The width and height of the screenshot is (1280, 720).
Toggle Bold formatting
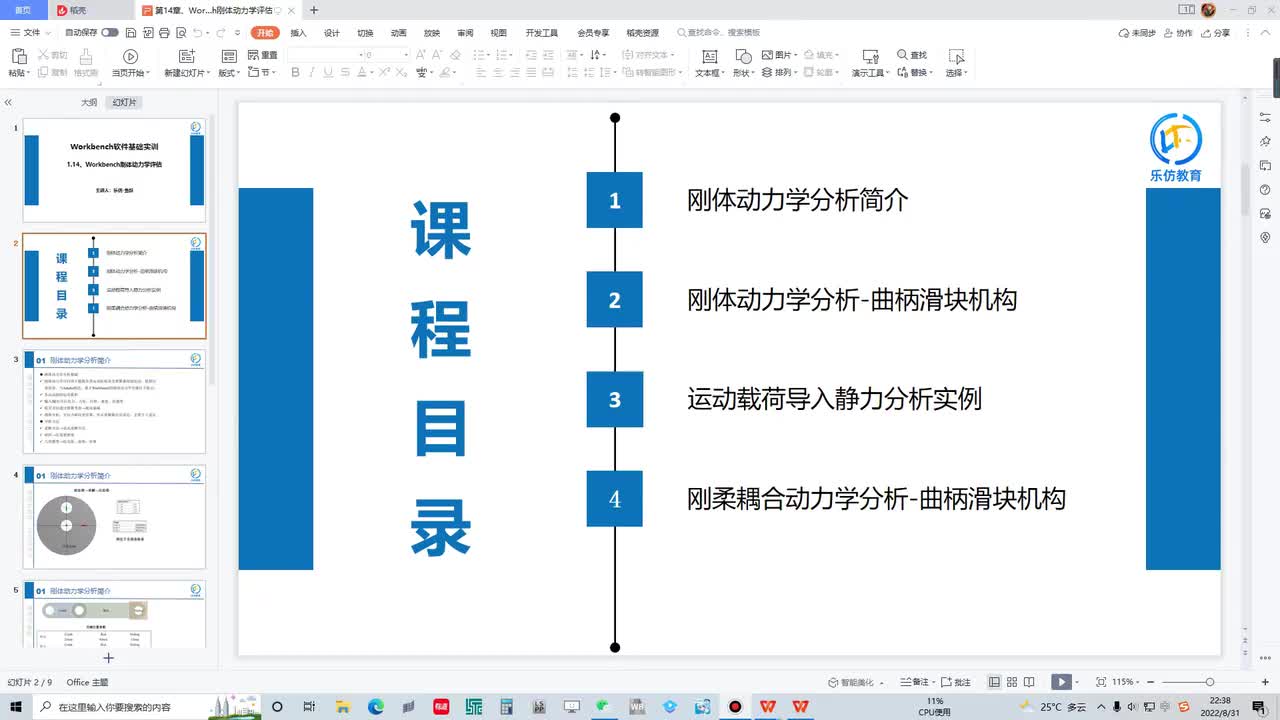[295, 72]
